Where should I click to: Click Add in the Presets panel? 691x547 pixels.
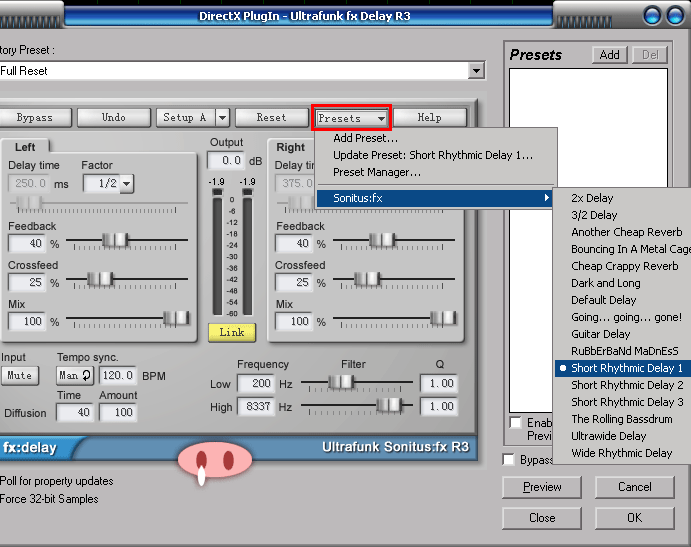click(x=610, y=55)
